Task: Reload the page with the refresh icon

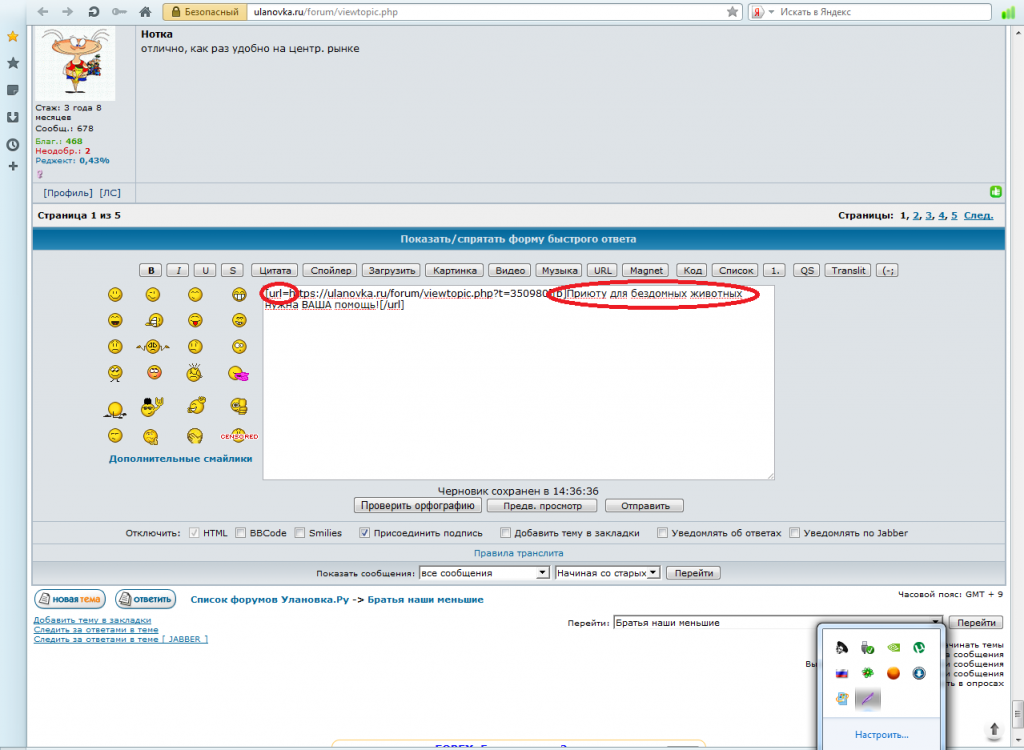Action: point(93,12)
